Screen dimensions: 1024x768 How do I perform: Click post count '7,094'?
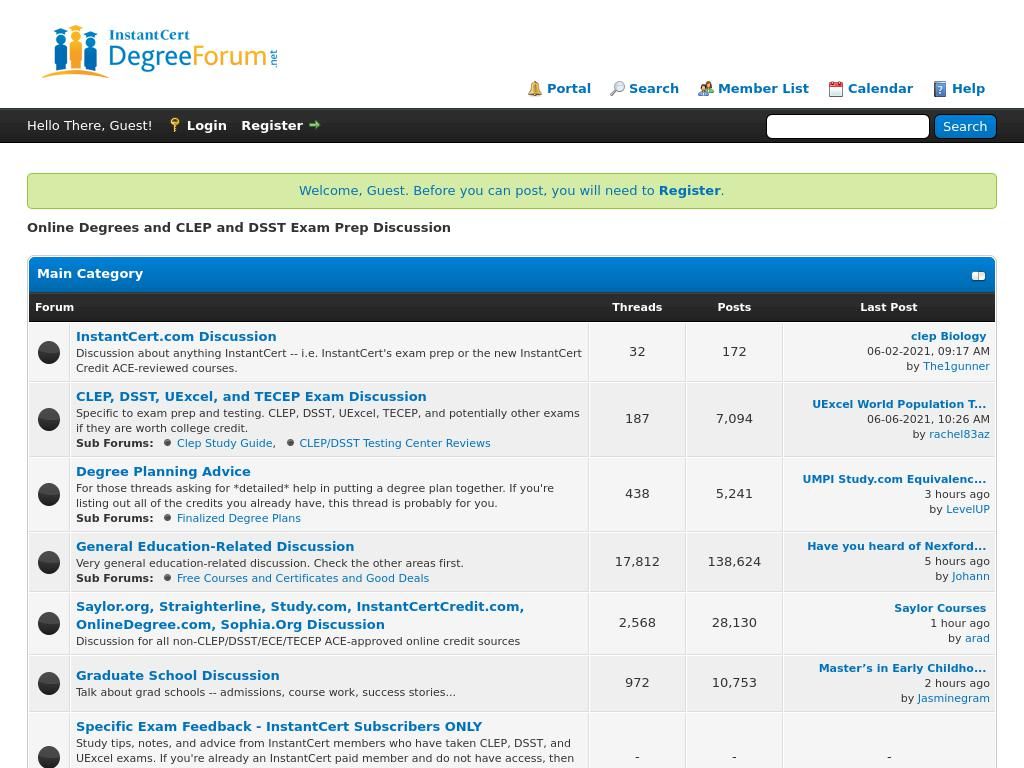734,419
